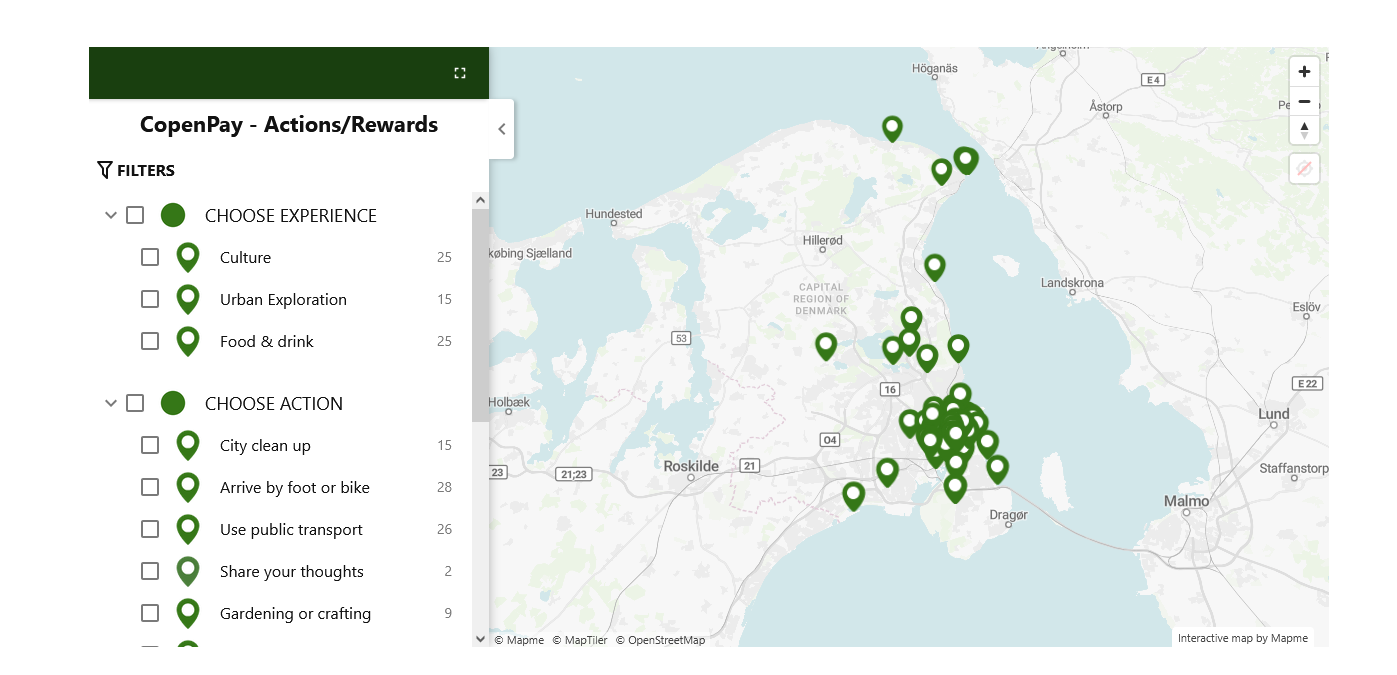The height and width of the screenshot is (675, 1397).
Task: Select the Urban Exploration filter label
Action: pyautogui.click(x=283, y=299)
